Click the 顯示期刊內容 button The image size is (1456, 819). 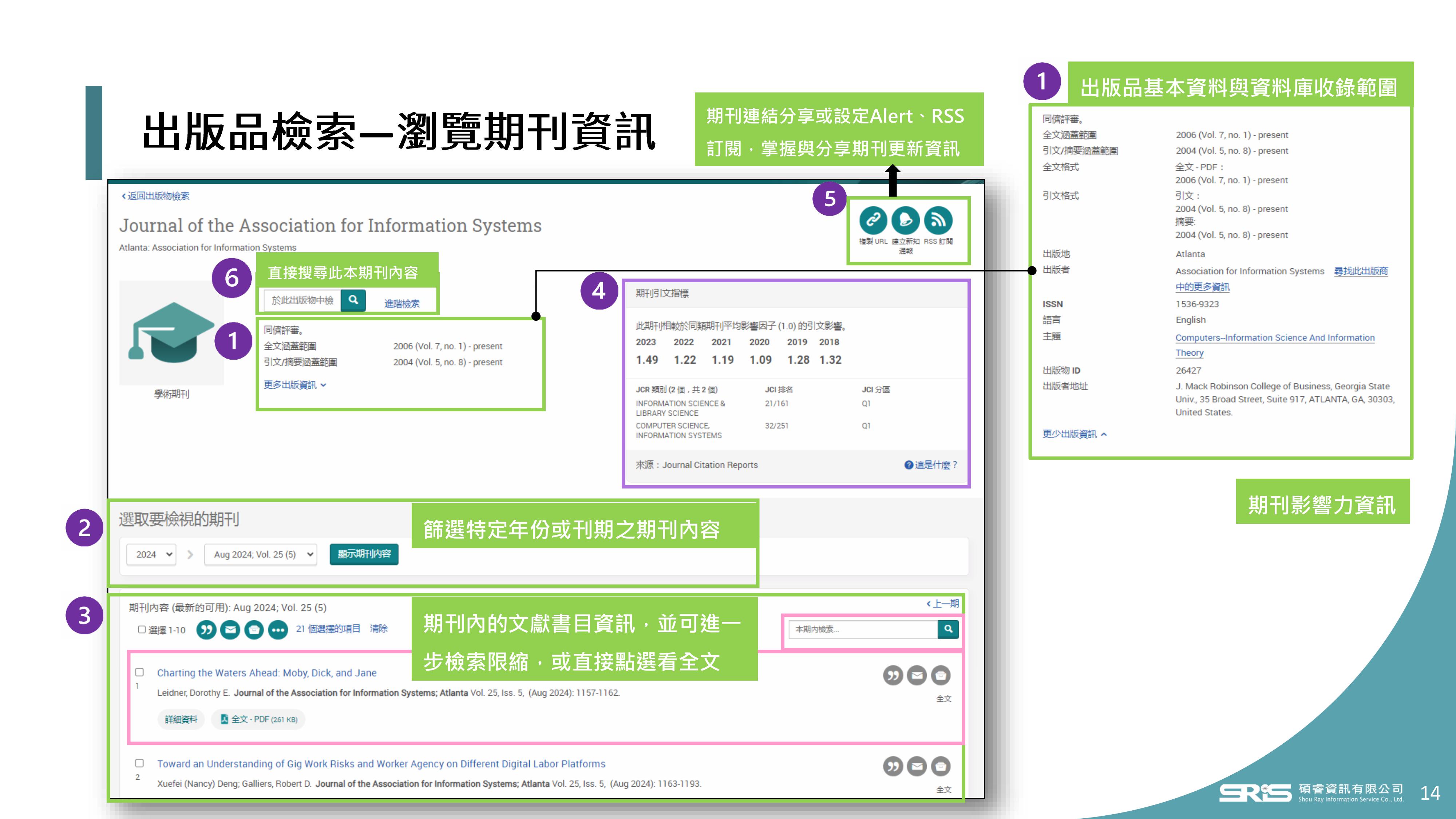coord(364,554)
